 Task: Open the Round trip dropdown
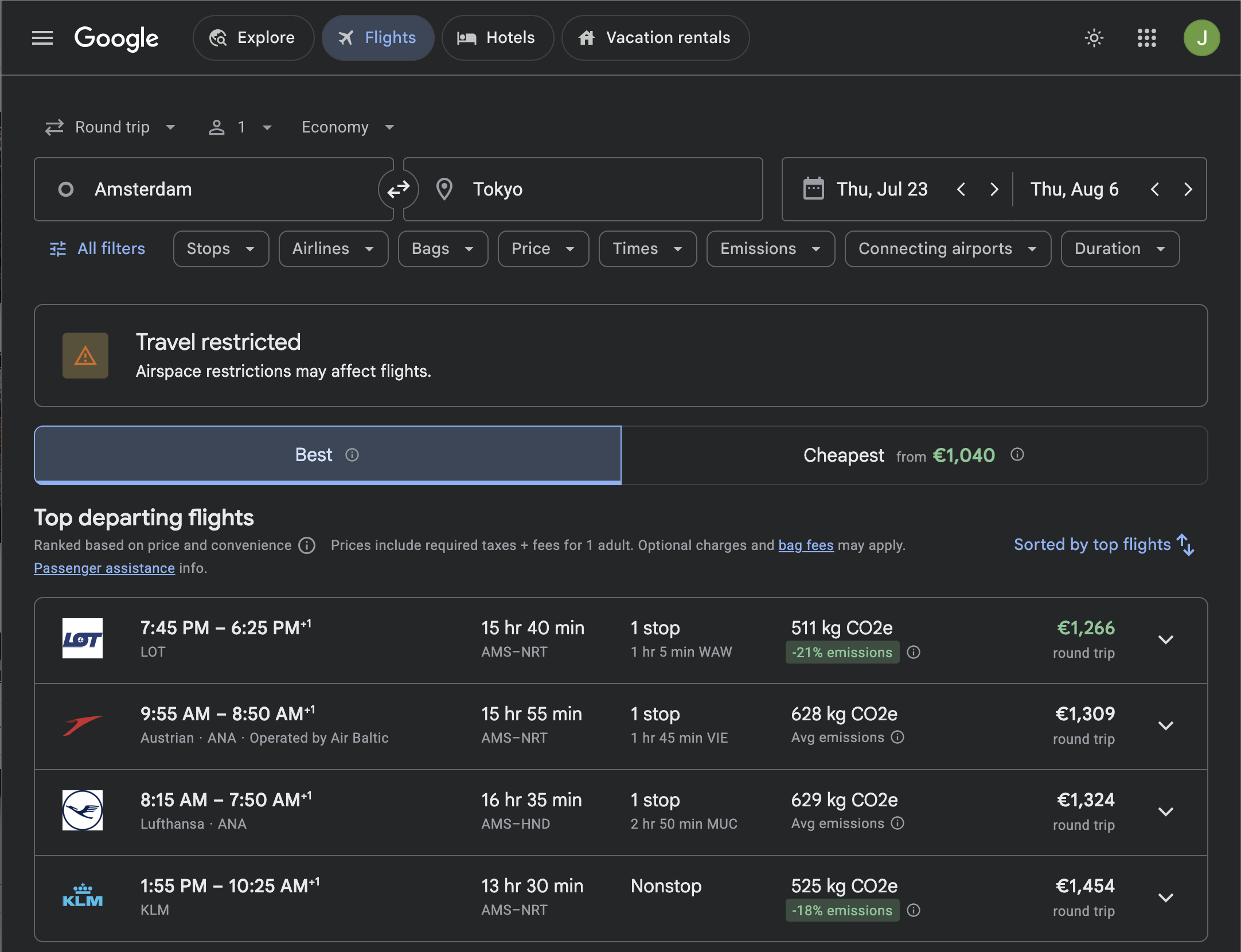(x=111, y=127)
